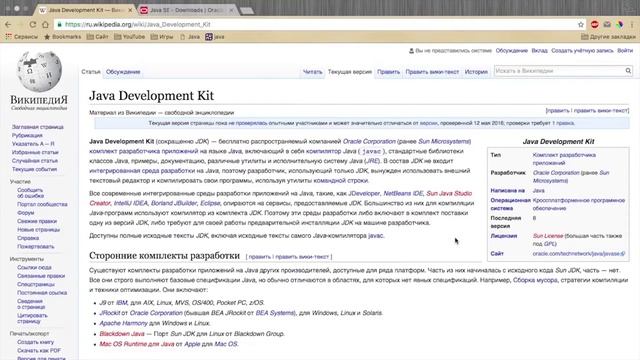Open Ссылки сюда in sidebar

point(34,267)
